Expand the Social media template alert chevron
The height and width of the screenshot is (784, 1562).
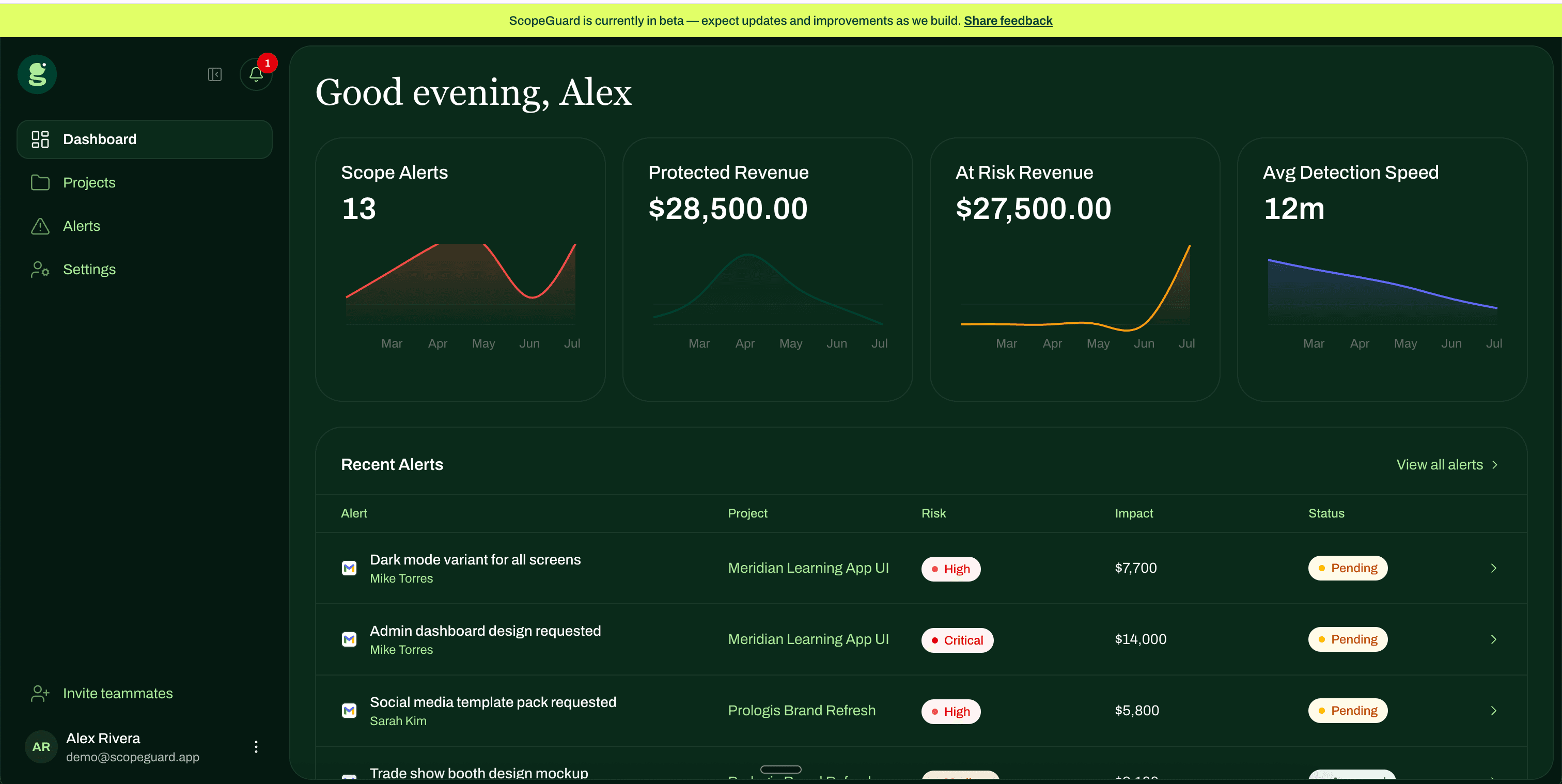[x=1493, y=711]
